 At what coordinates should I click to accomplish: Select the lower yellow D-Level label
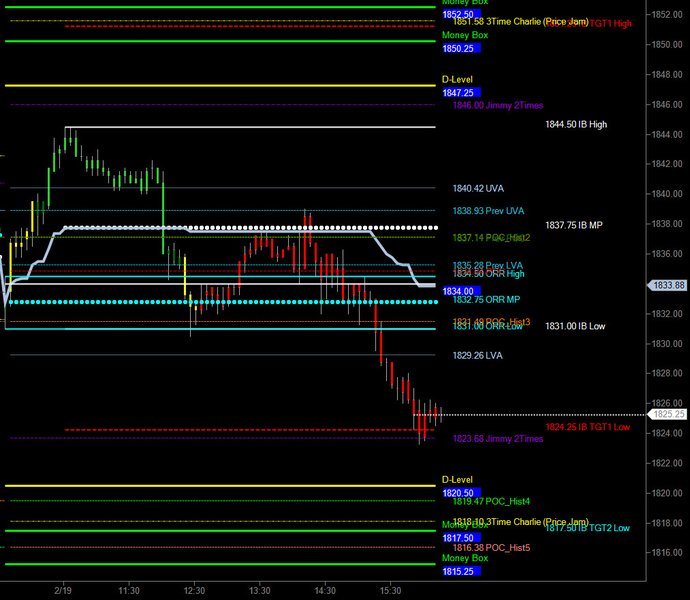(x=457, y=480)
